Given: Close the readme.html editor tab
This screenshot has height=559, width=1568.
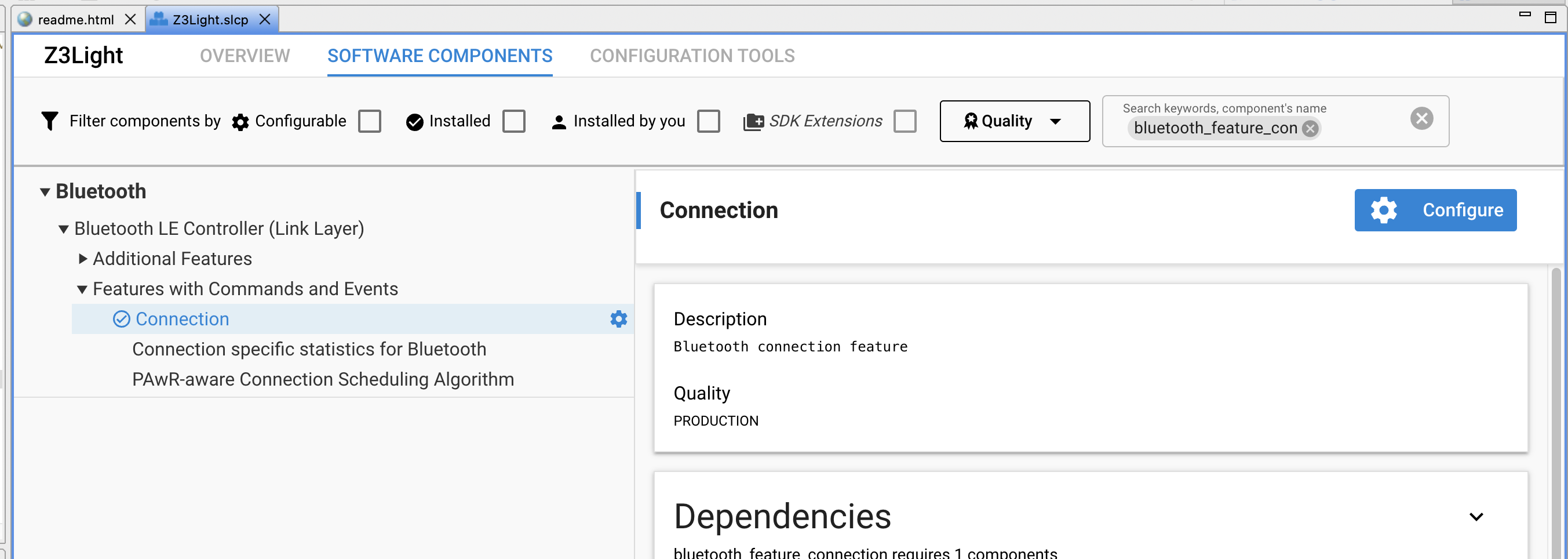Looking at the screenshot, I should 130,20.
